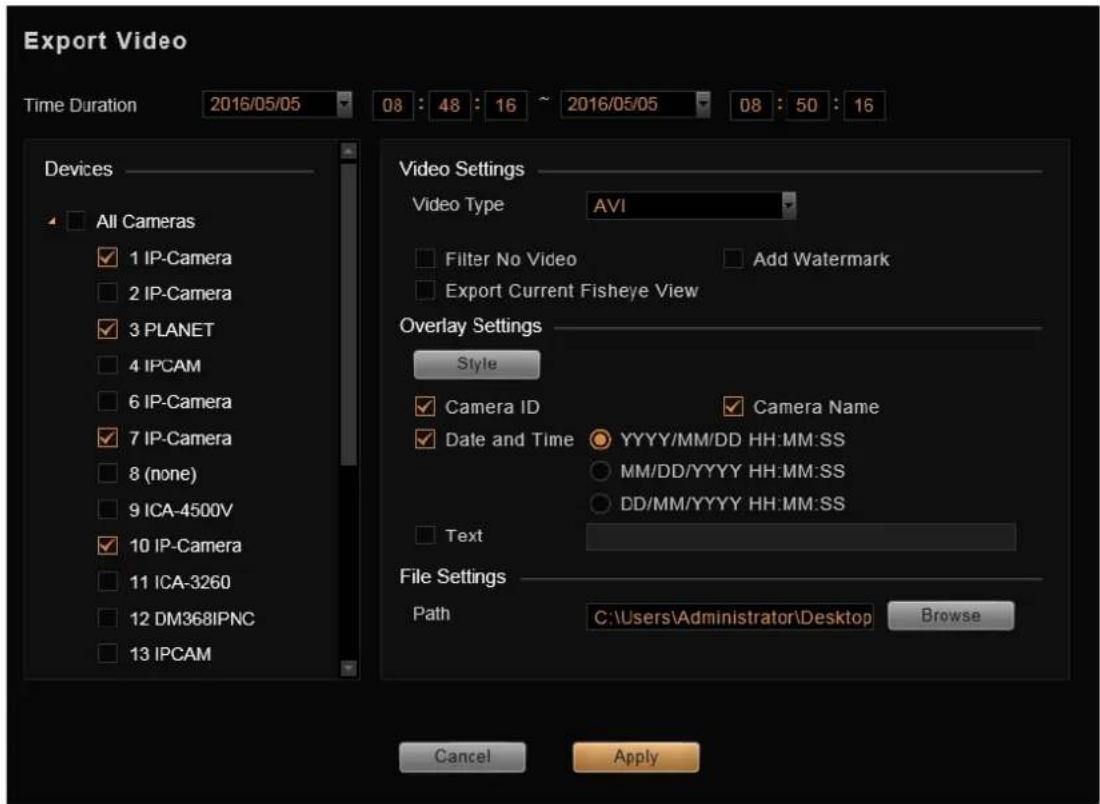Screen dimensions: 1100x804
Task: Cancel the video export
Action: (462, 757)
